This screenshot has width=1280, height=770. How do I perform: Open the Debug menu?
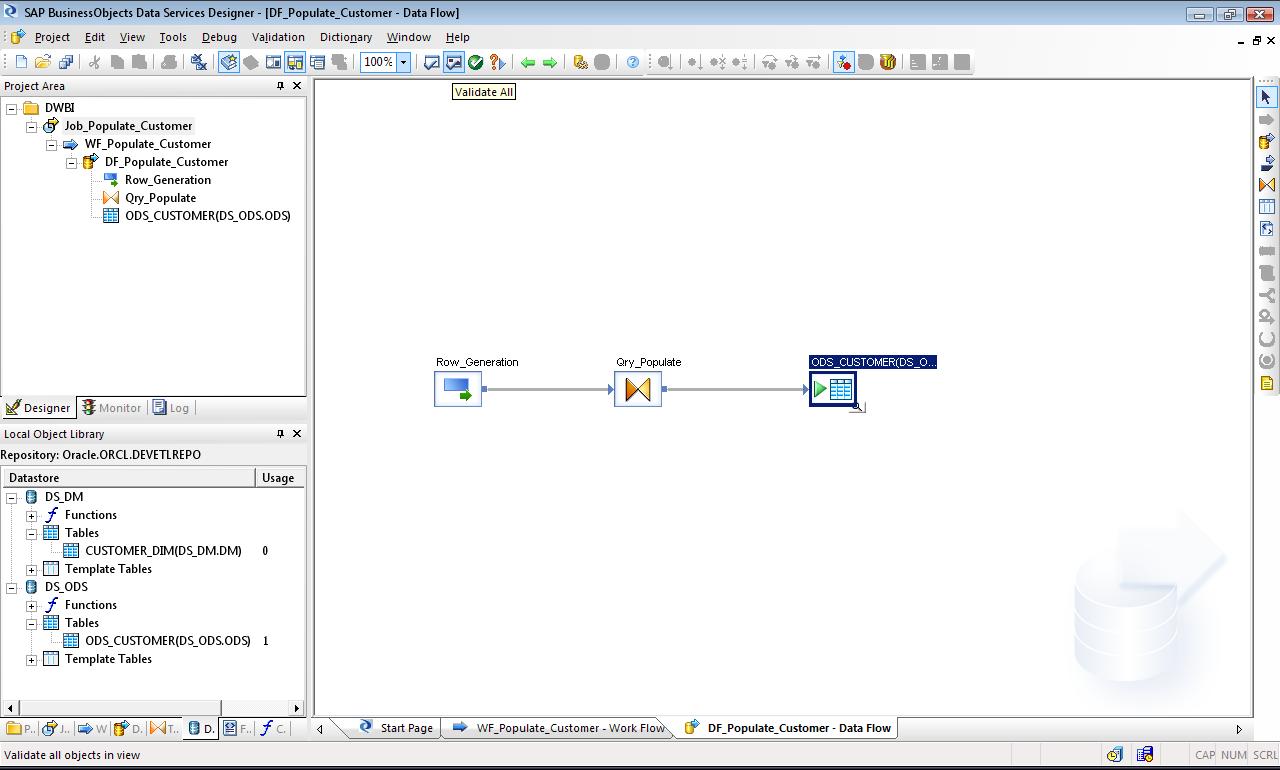[x=219, y=37]
